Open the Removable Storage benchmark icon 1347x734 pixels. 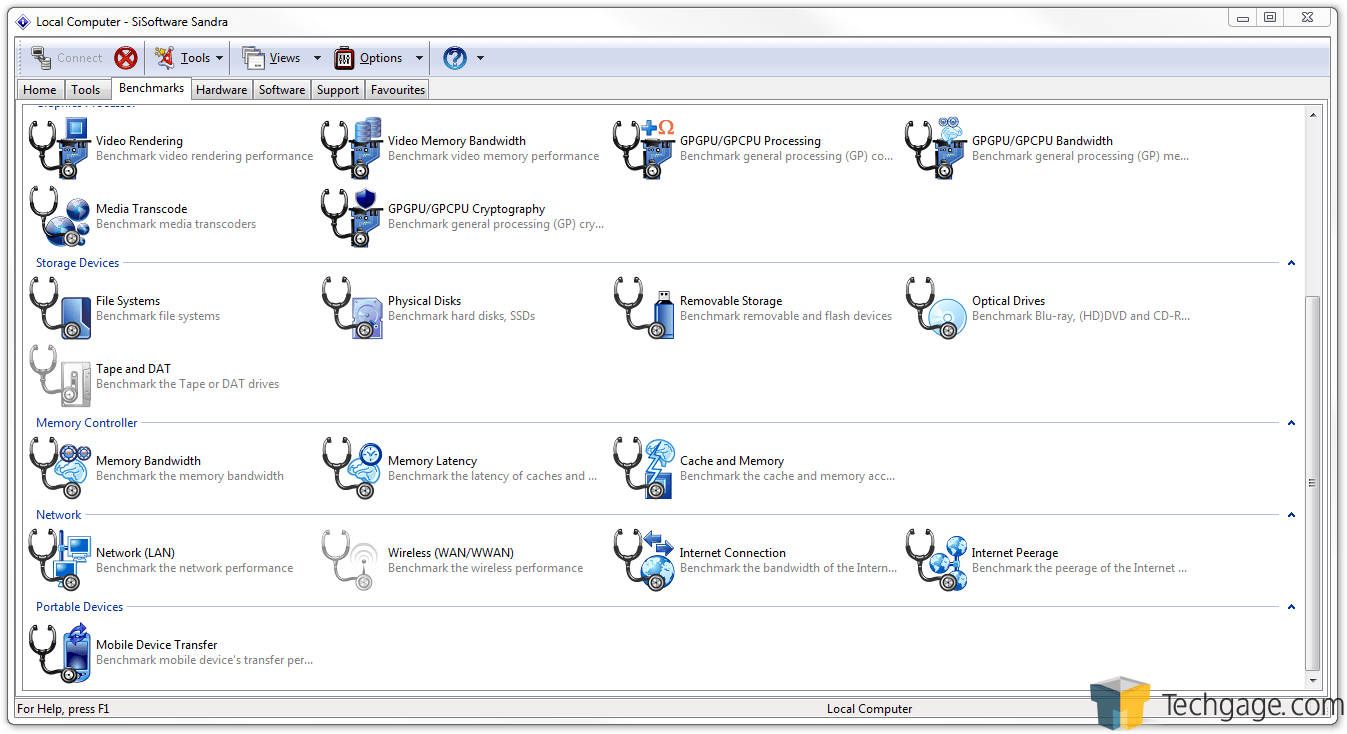644,308
